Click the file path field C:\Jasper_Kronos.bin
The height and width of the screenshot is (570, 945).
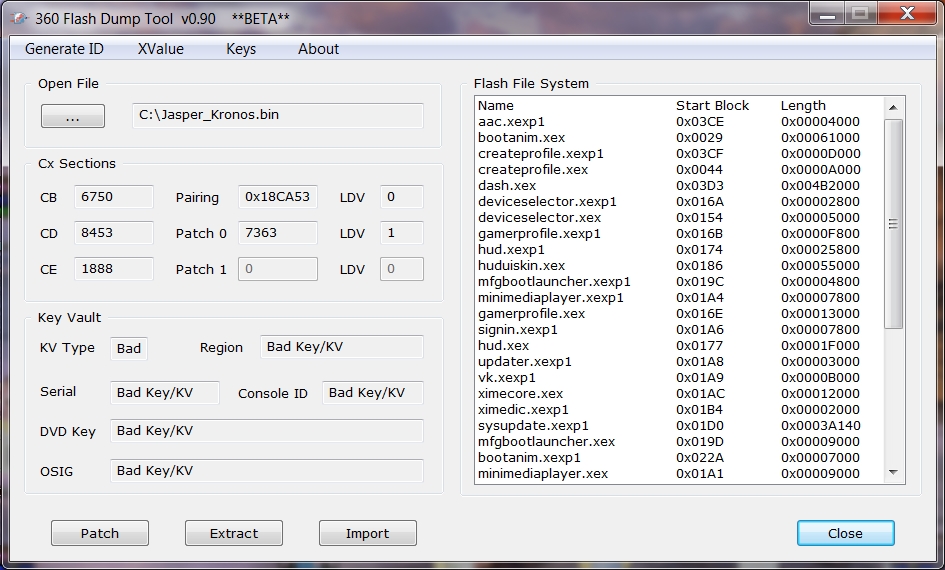278,115
